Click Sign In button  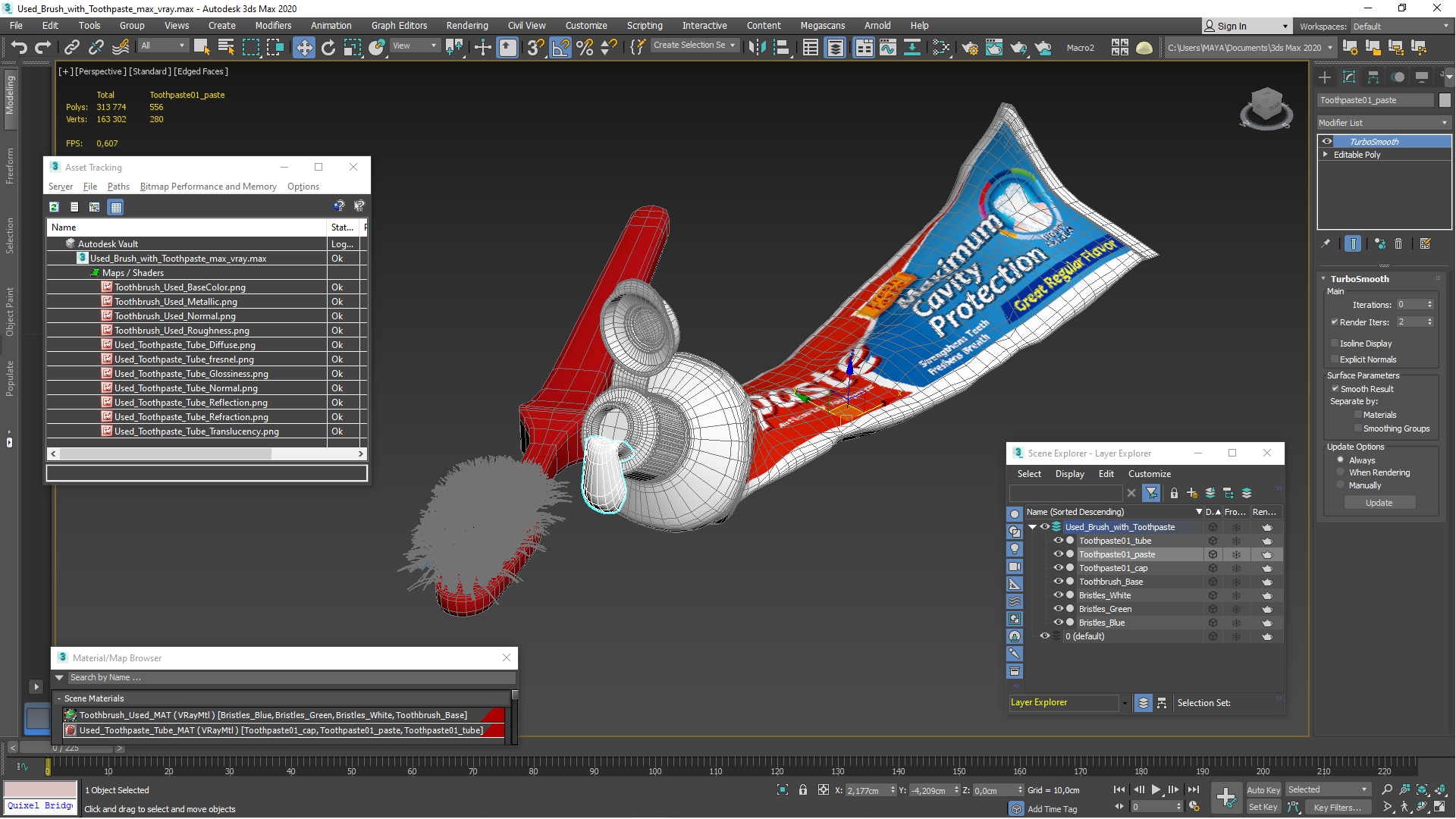point(1247,26)
